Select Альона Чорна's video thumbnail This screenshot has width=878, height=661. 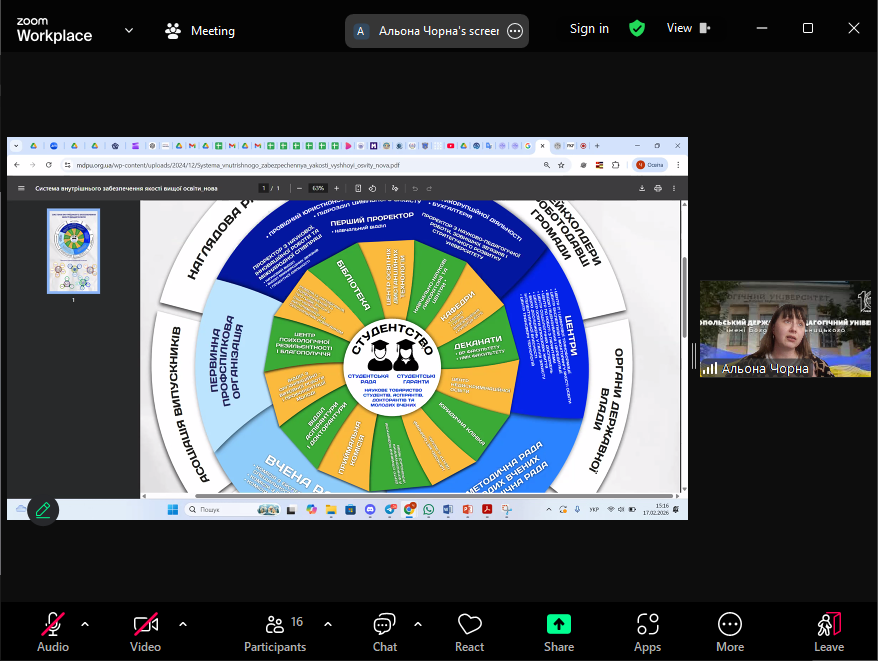click(x=785, y=329)
